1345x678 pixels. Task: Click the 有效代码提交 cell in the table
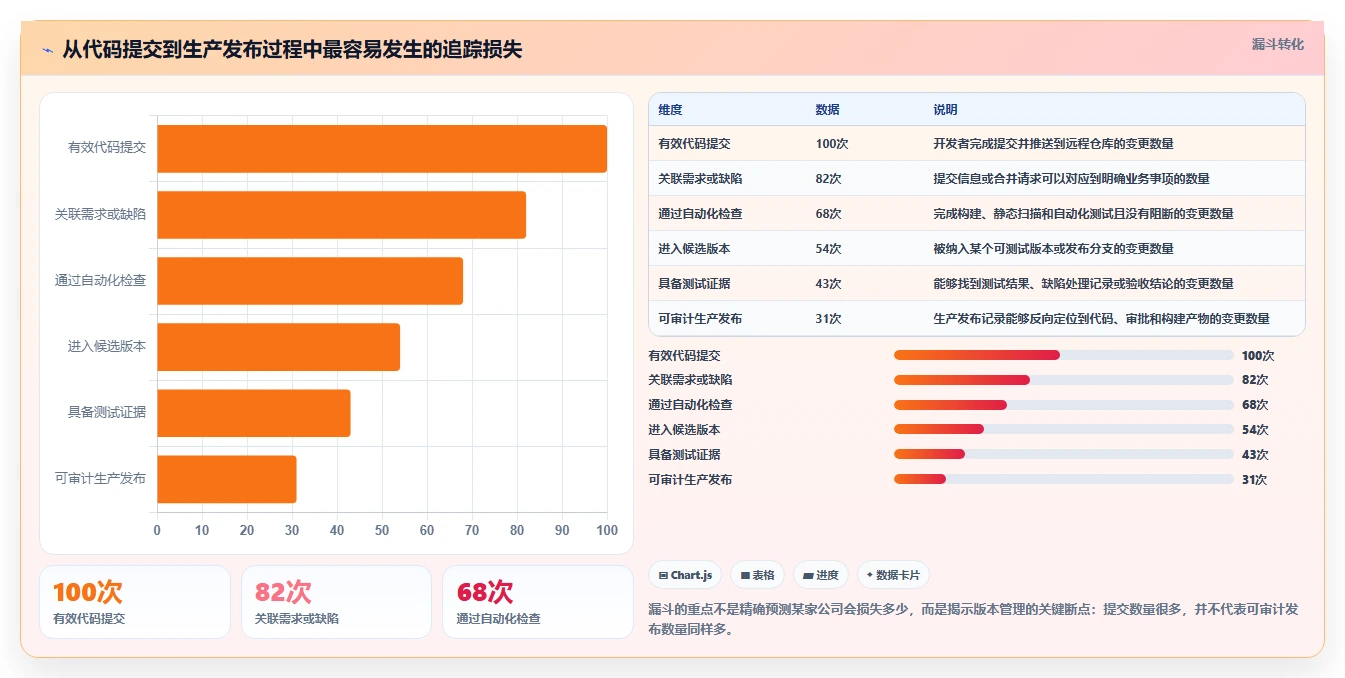click(x=694, y=144)
